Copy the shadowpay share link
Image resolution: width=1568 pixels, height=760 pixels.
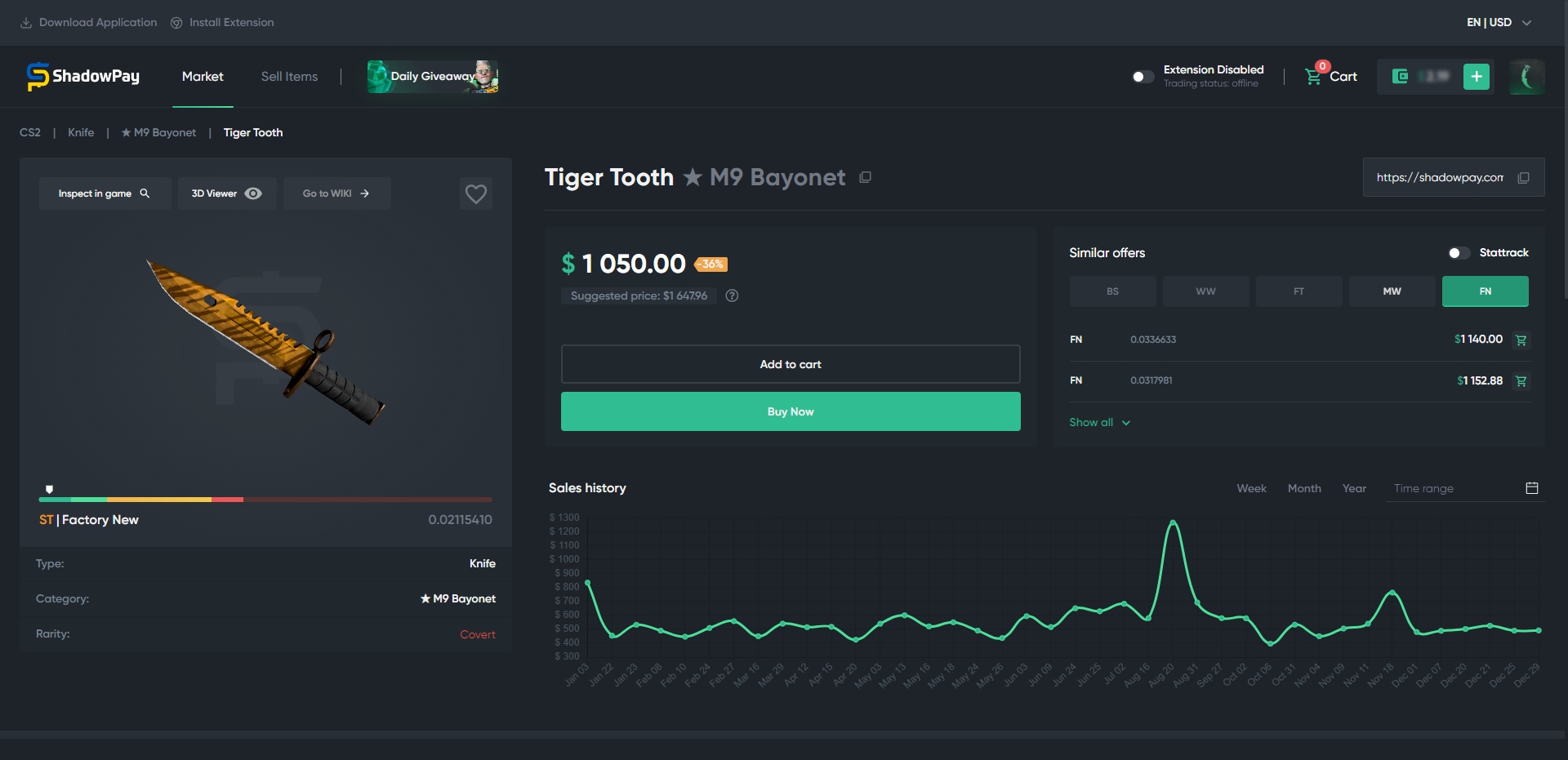(x=1523, y=177)
